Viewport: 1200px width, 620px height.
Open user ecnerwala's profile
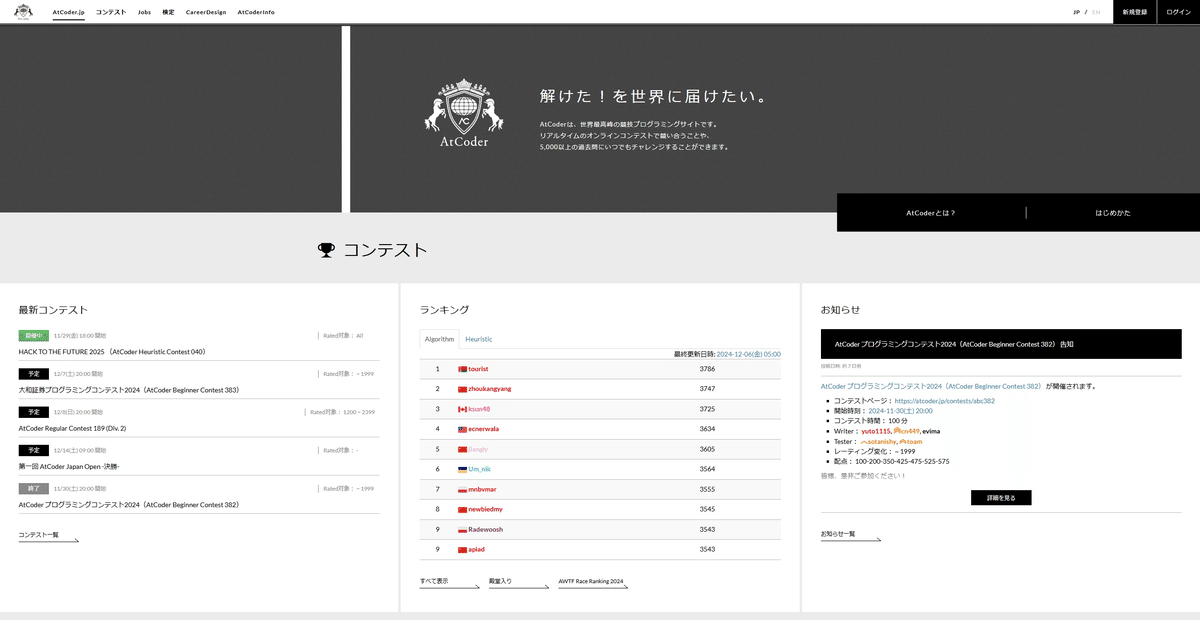(483, 429)
